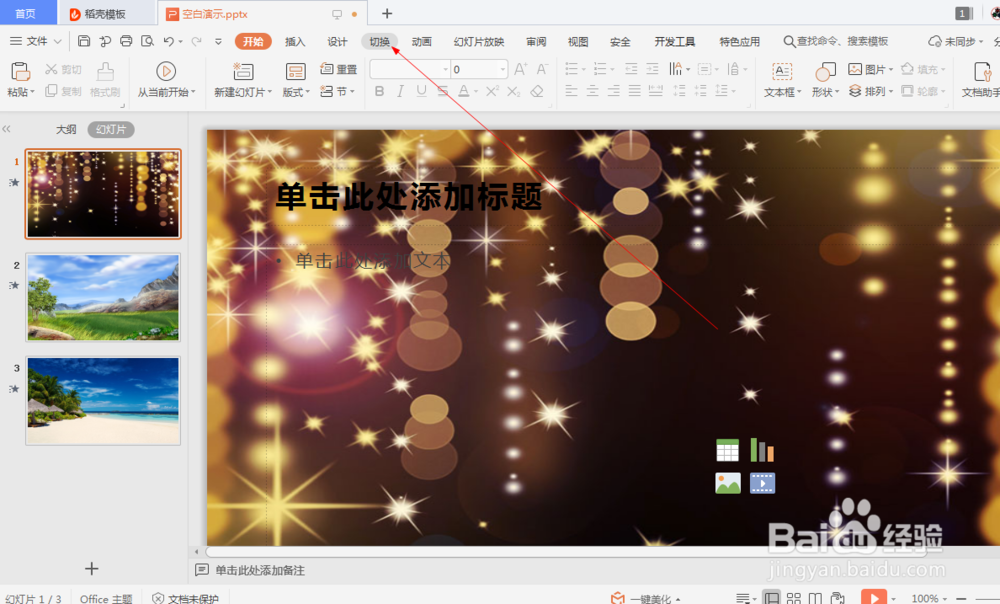Toggle underline formatting
This screenshot has height=604, width=1000.
(x=423, y=91)
